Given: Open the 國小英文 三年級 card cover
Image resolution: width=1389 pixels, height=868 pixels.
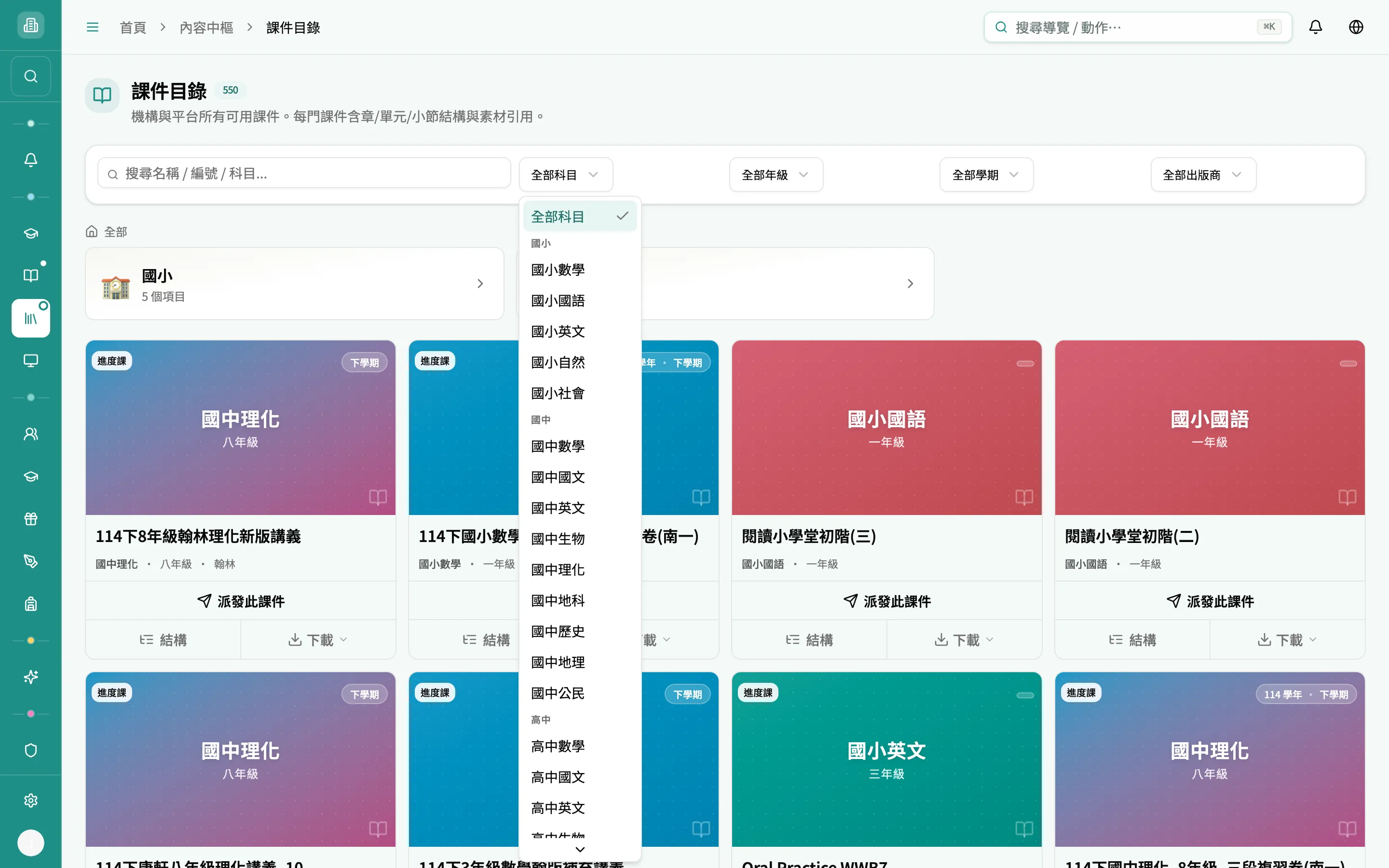Looking at the screenshot, I should tap(887, 759).
